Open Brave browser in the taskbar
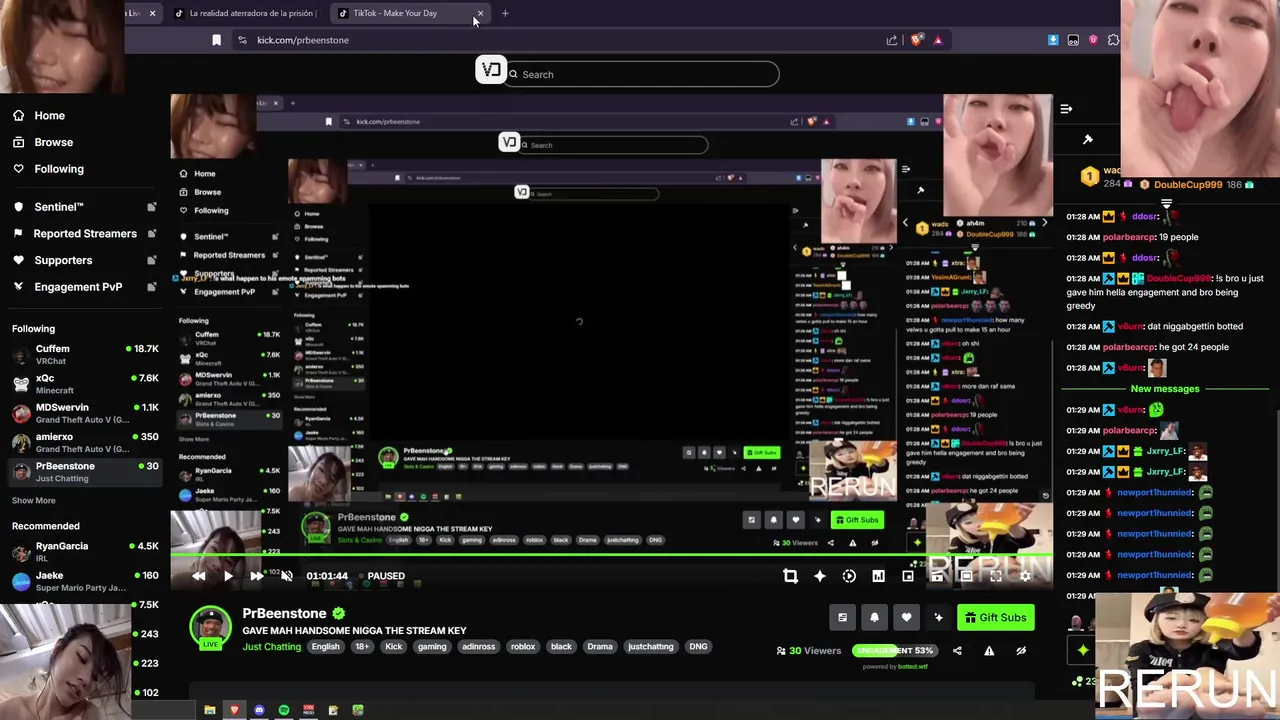The width and height of the screenshot is (1280, 720). [234, 710]
